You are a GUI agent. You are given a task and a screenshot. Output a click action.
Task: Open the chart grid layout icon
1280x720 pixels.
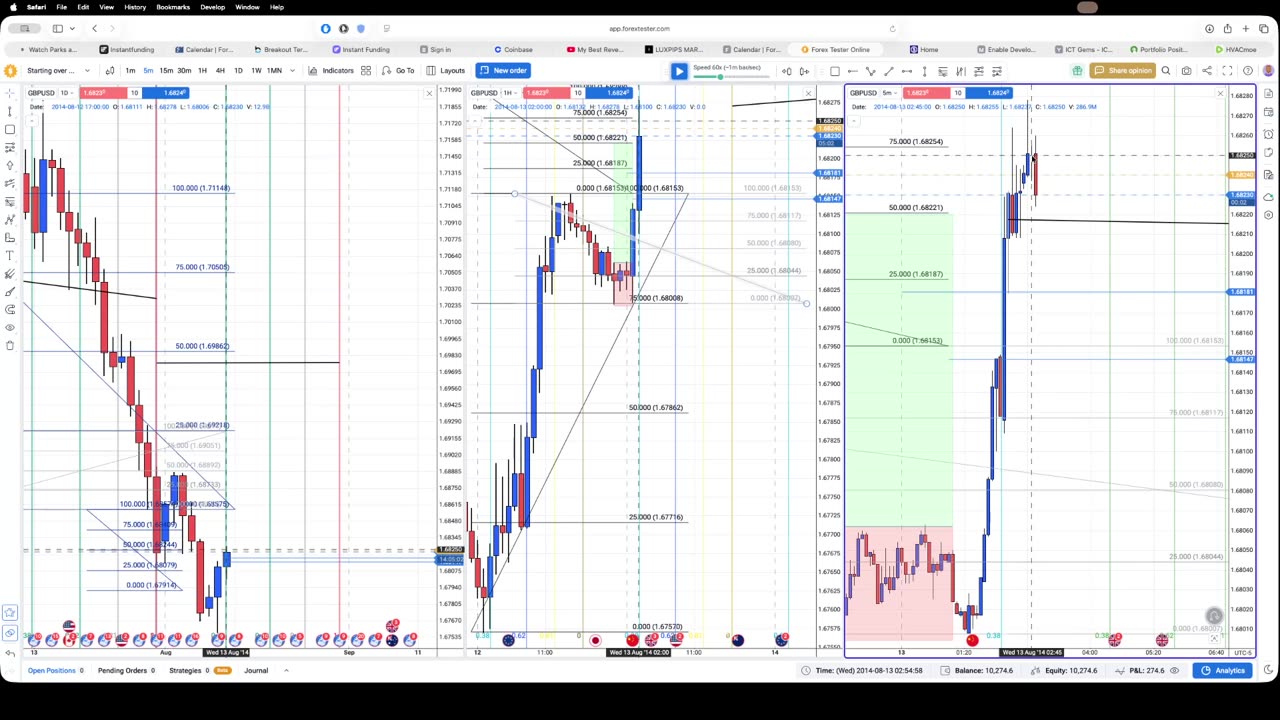click(366, 70)
